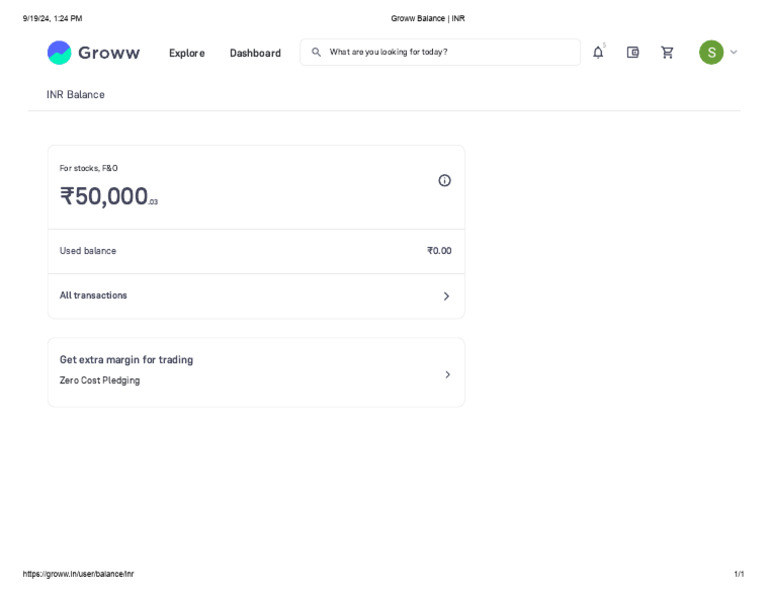The width and height of the screenshot is (768, 594).
Task: Click the groww.in URL footer text
Action: [x=78, y=574]
